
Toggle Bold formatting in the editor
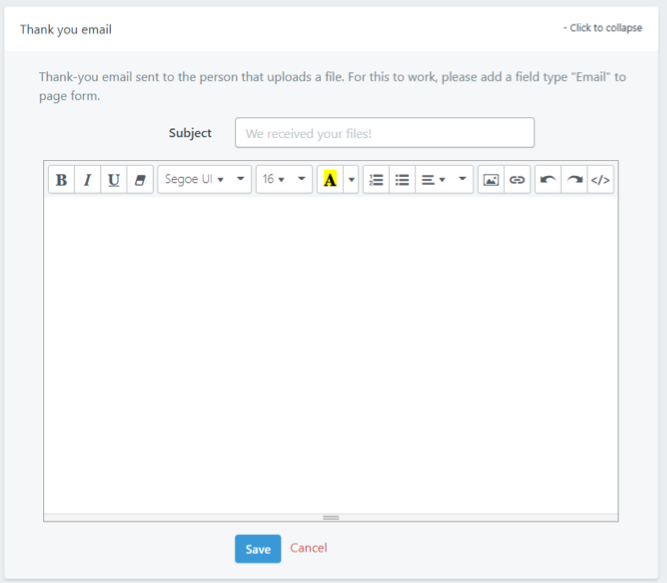(62, 180)
